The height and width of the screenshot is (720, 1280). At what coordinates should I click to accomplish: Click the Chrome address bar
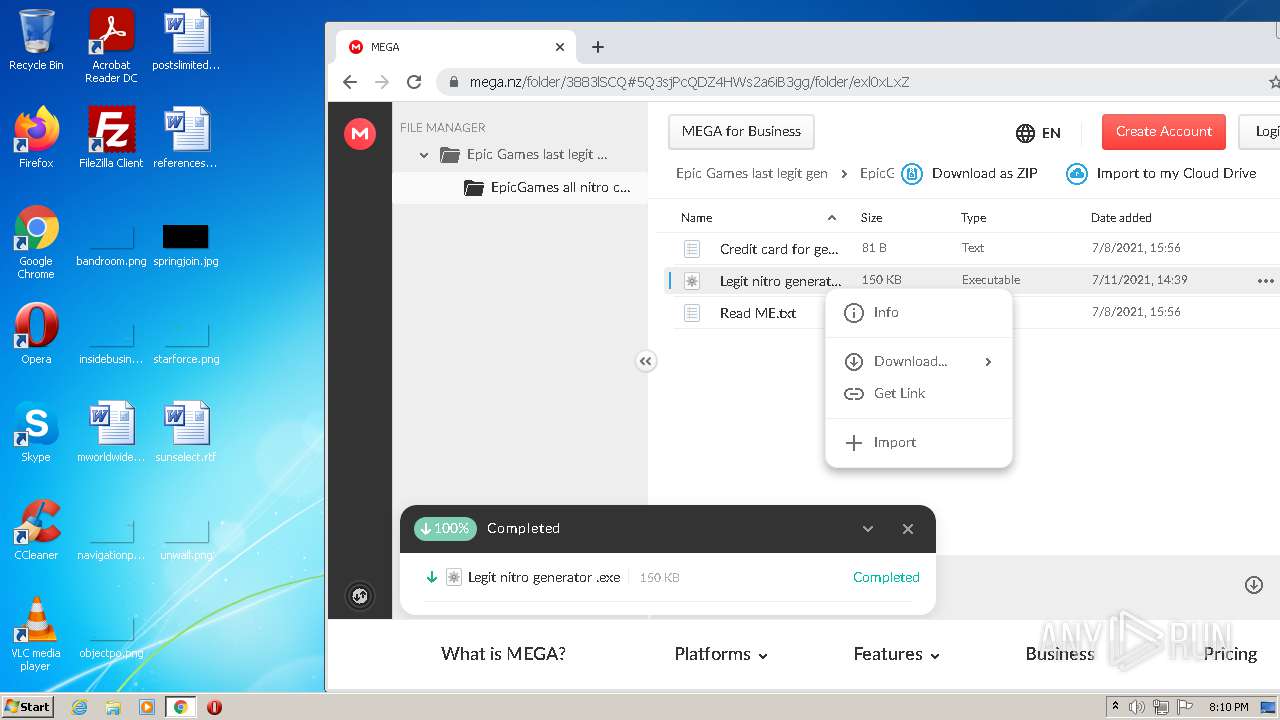[860, 82]
